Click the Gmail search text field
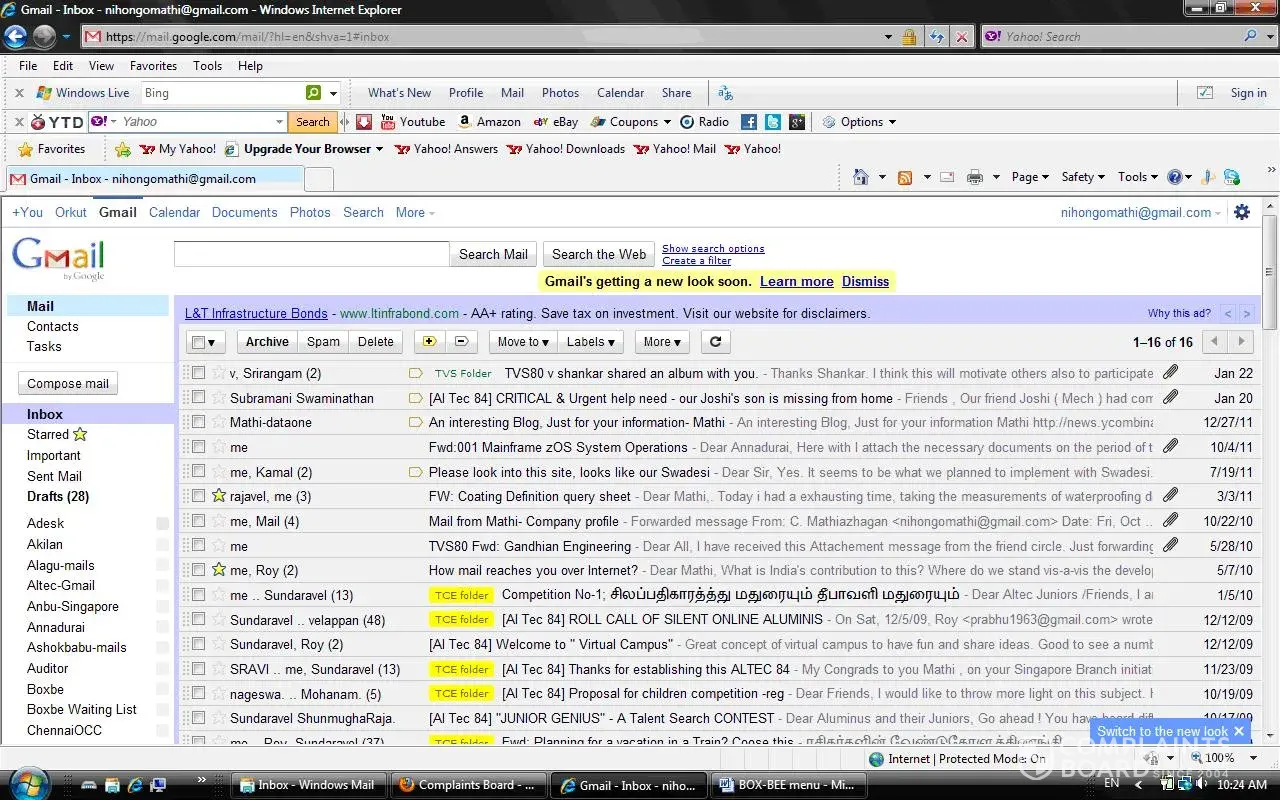Screen dimensions: 1280x800 311,254
